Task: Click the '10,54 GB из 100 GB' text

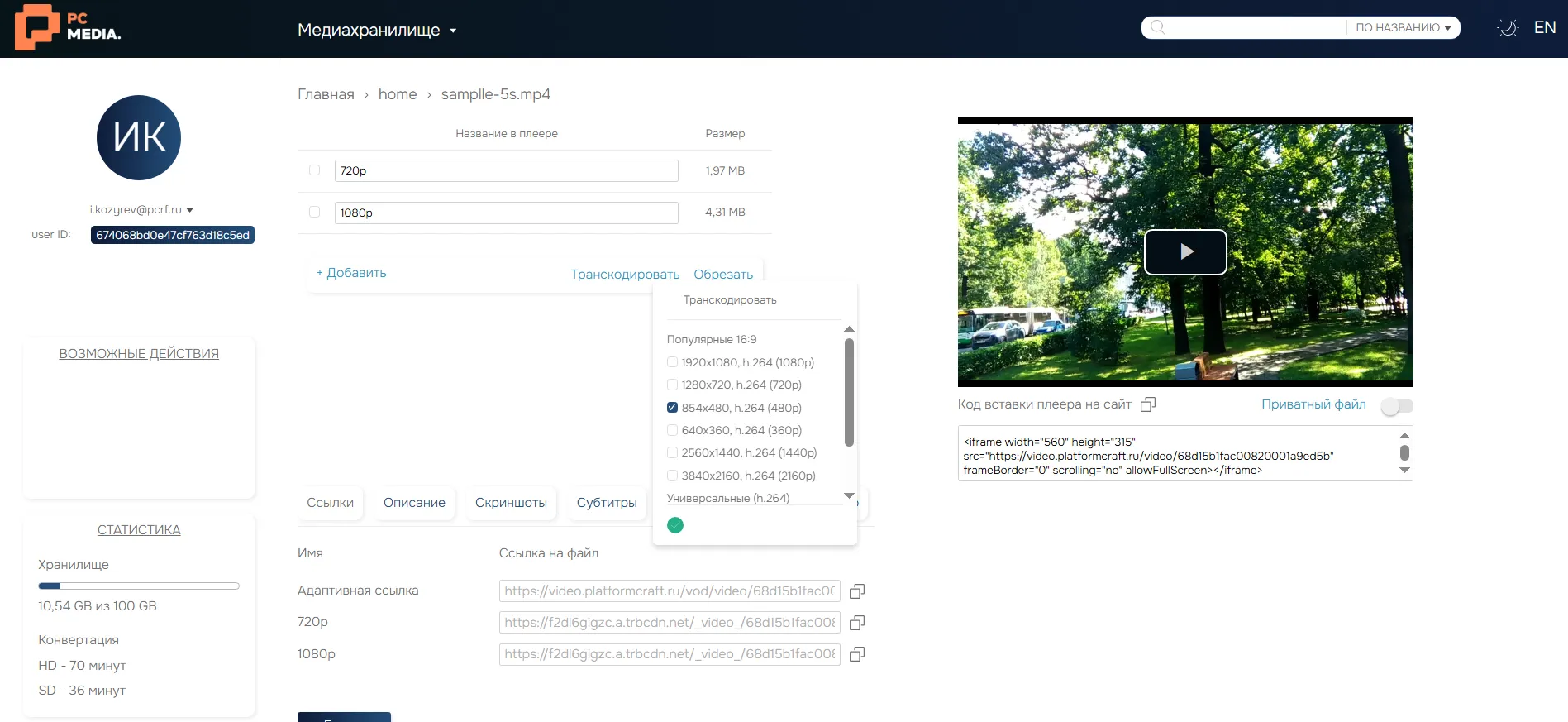Action: click(98, 606)
